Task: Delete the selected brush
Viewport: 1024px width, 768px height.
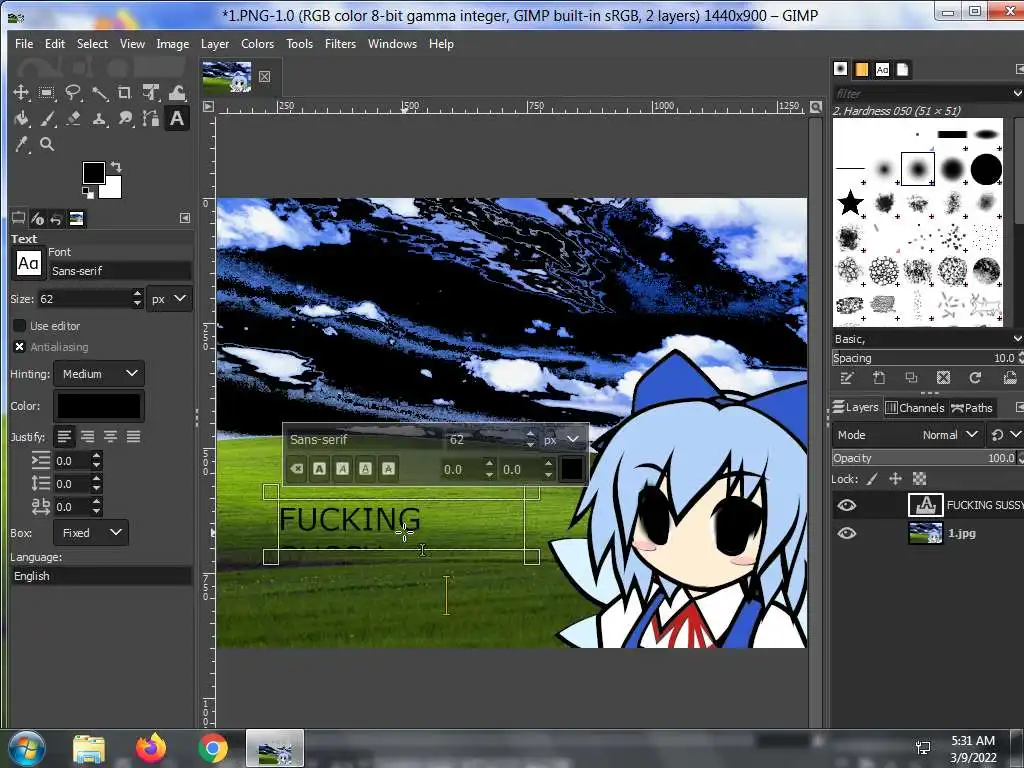Action: tap(943, 378)
